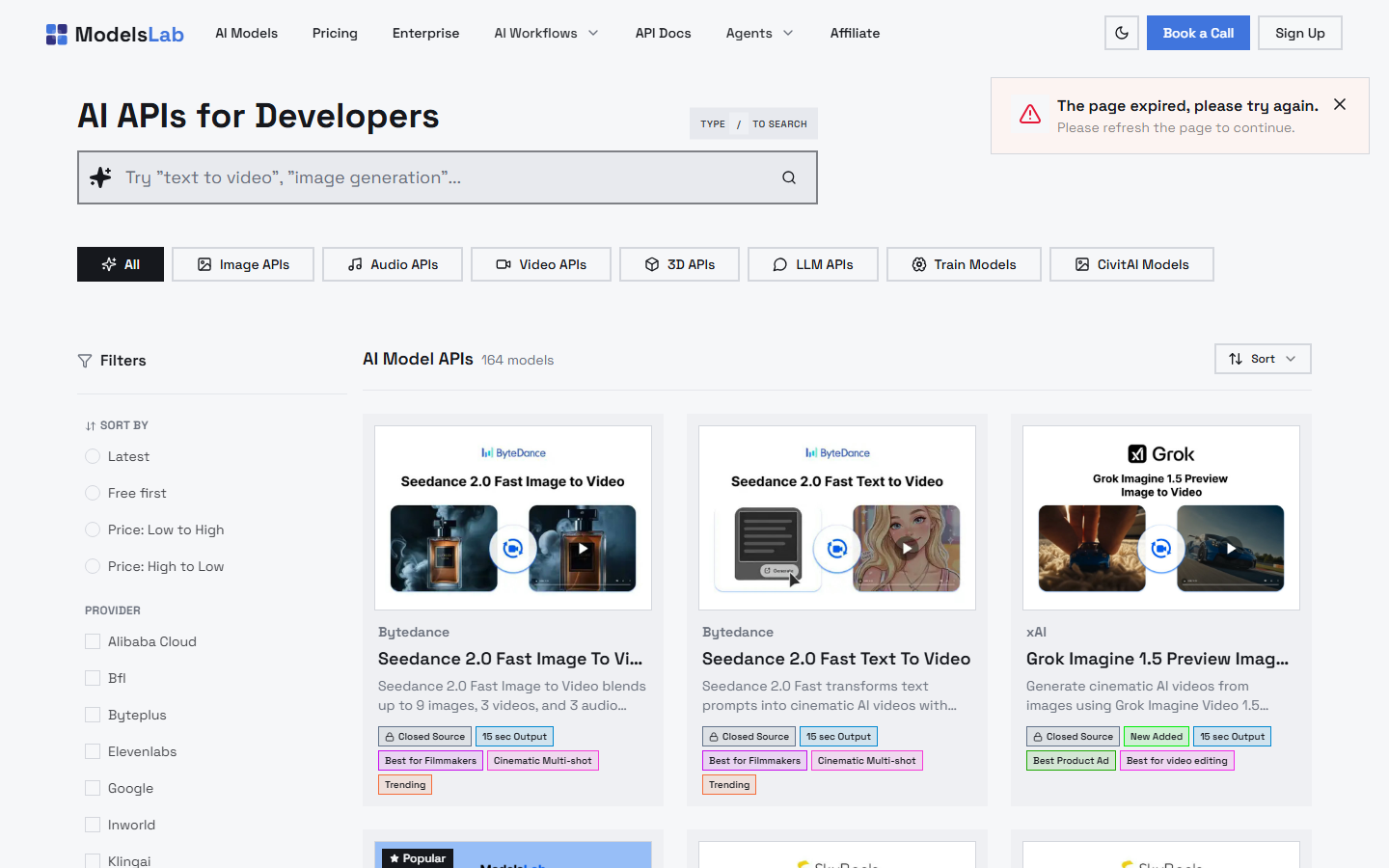This screenshot has height=868, width=1389.
Task: Click the Train Models icon
Action: pos(919,264)
